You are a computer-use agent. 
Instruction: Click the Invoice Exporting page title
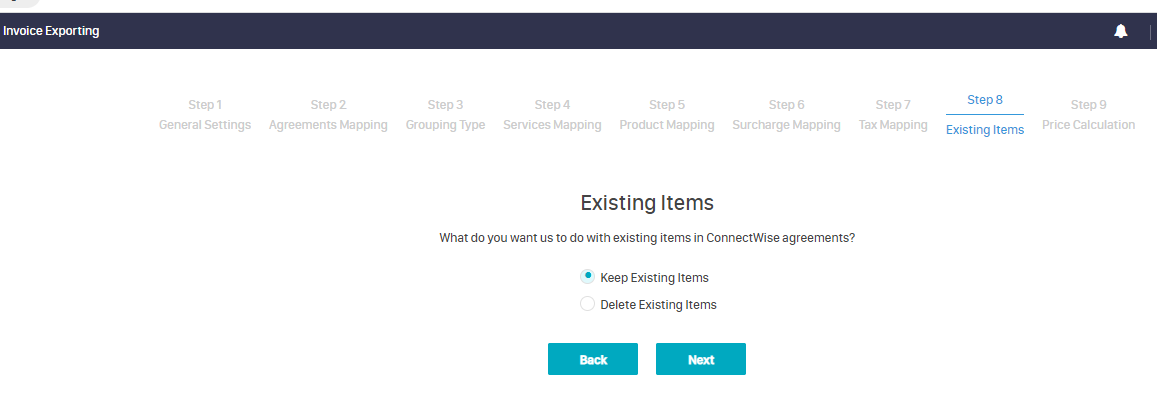pyautogui.click(x=51, y=31)
